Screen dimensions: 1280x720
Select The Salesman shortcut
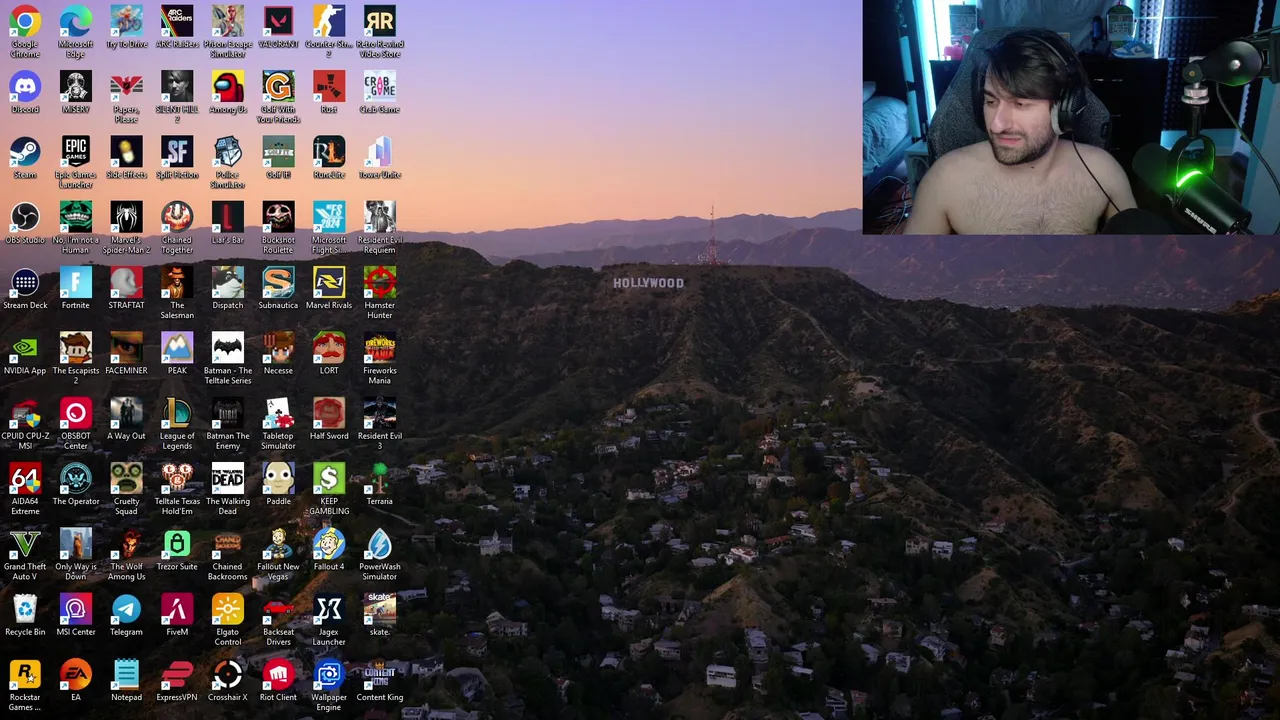click(x=177, y=292)
